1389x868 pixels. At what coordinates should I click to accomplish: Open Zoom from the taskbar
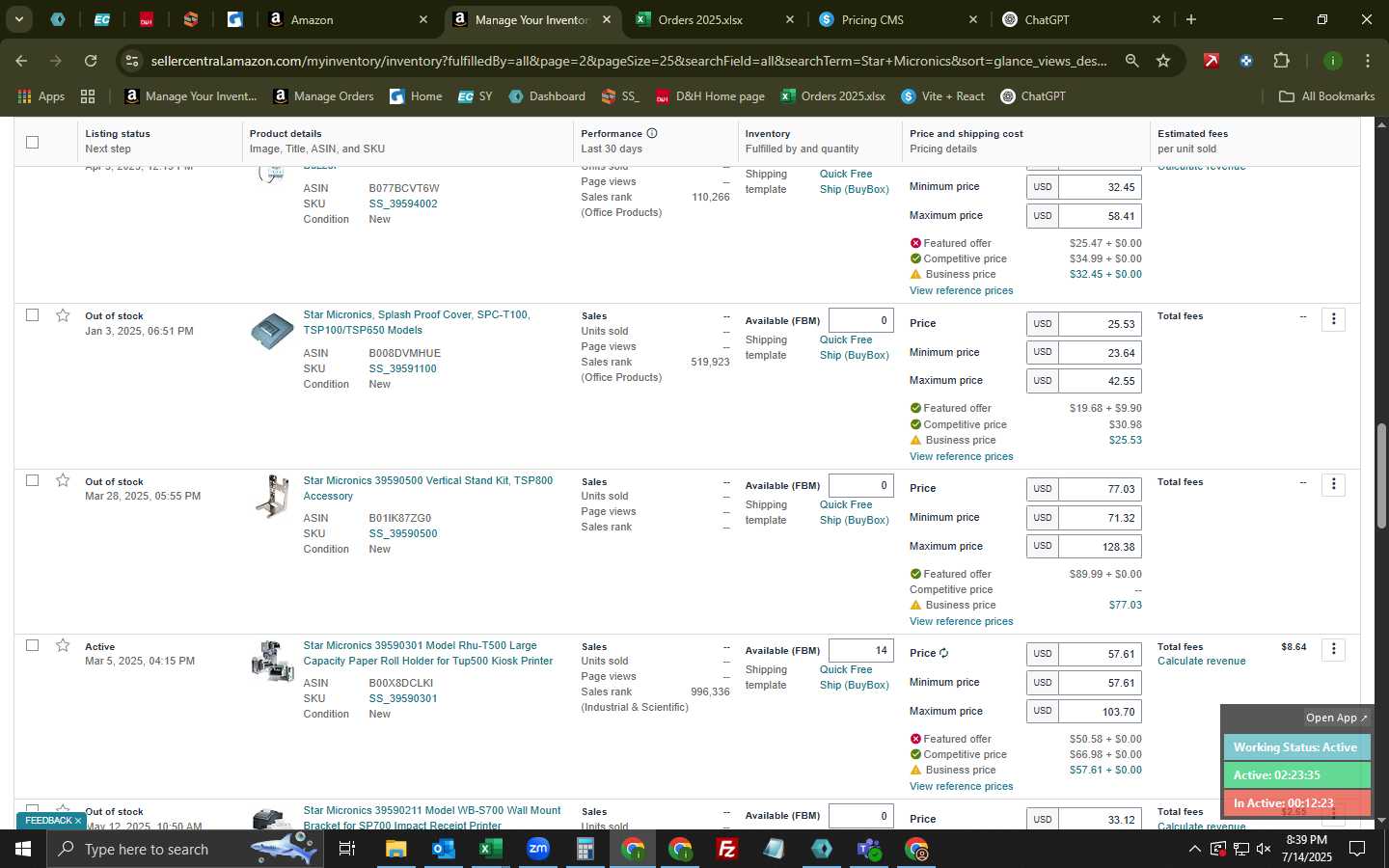pyautogui.click(x=537, y=849)
